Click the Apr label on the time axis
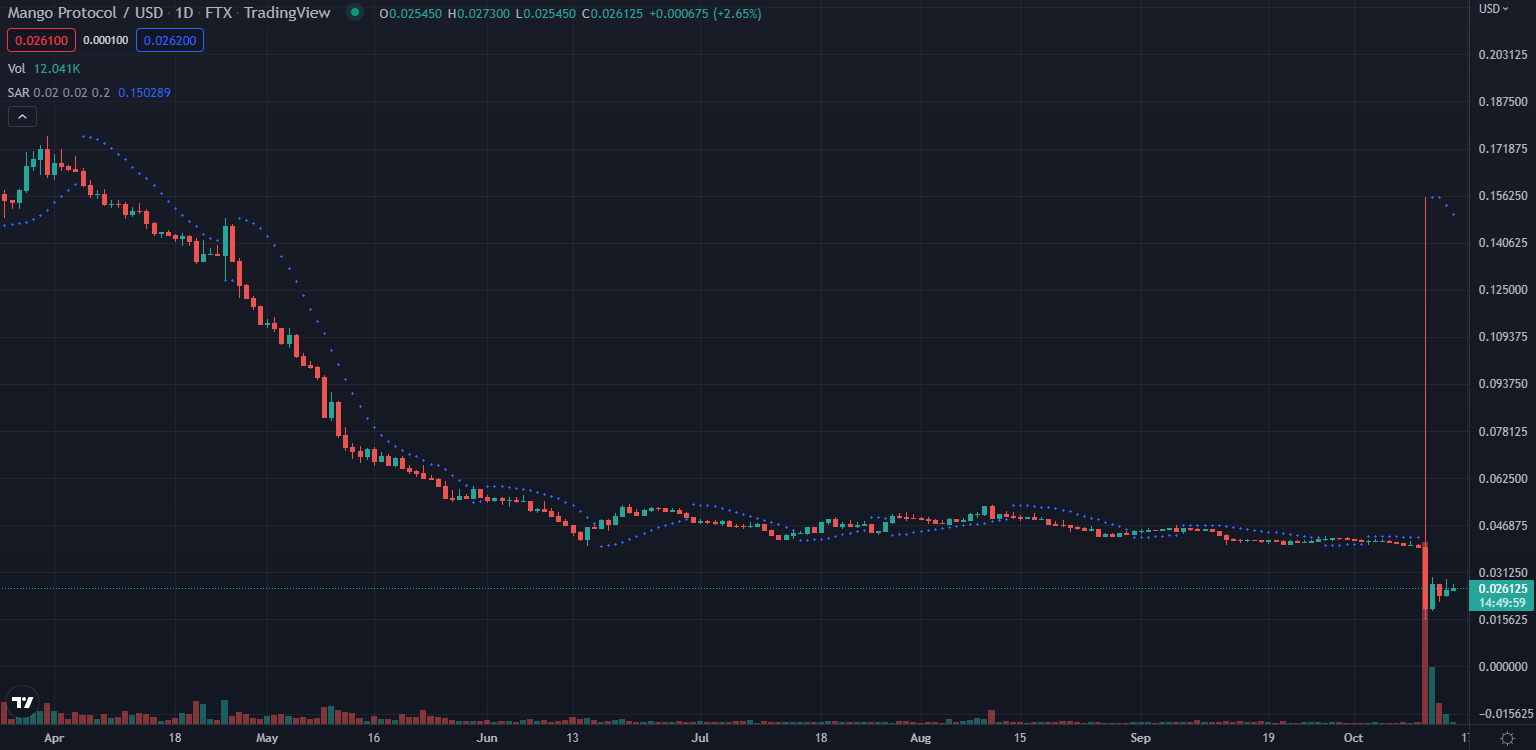 pos(54,738)
